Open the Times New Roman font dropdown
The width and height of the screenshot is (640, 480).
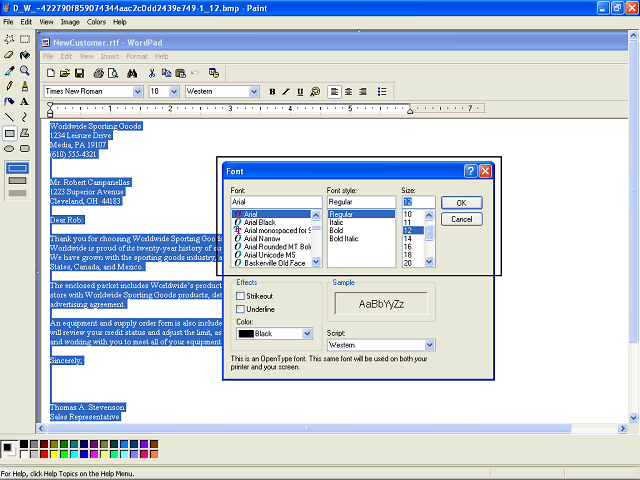[x=138, y=91]
